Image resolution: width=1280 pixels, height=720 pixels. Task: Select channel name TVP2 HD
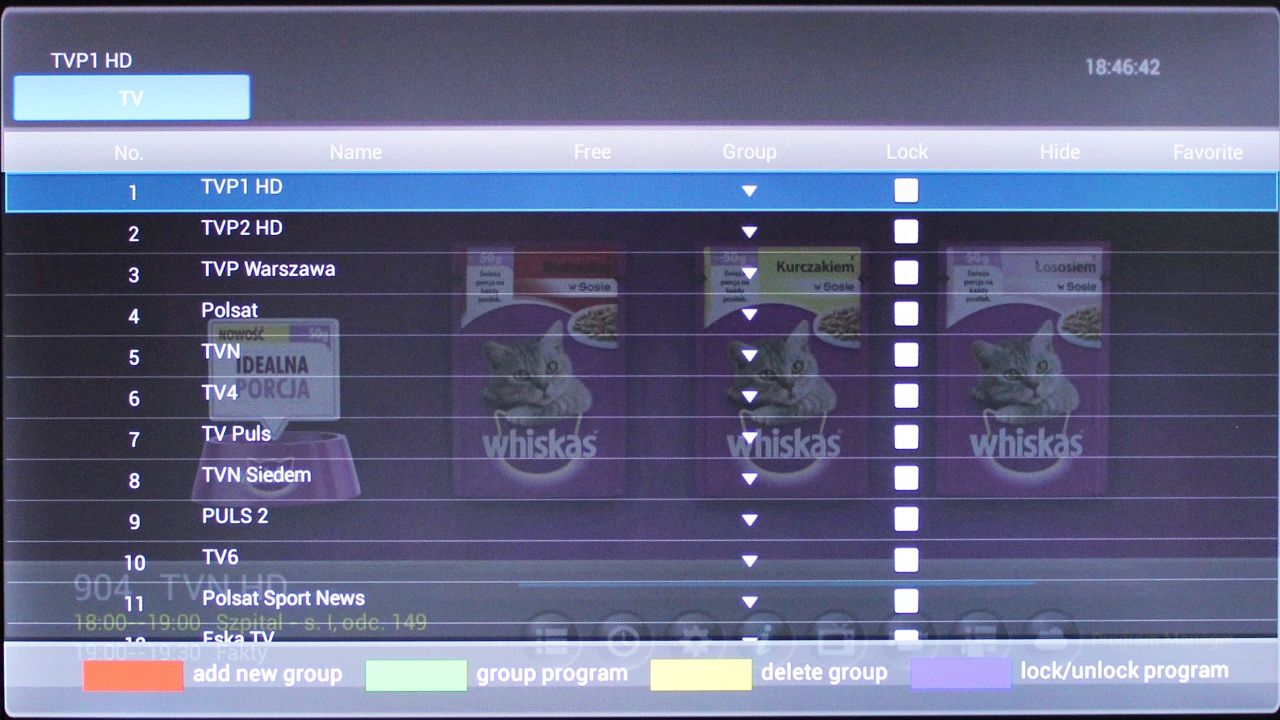242,228
